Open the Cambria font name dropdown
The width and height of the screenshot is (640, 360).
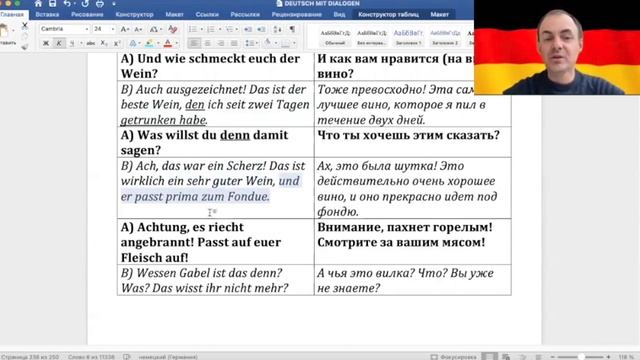point(87,29)
